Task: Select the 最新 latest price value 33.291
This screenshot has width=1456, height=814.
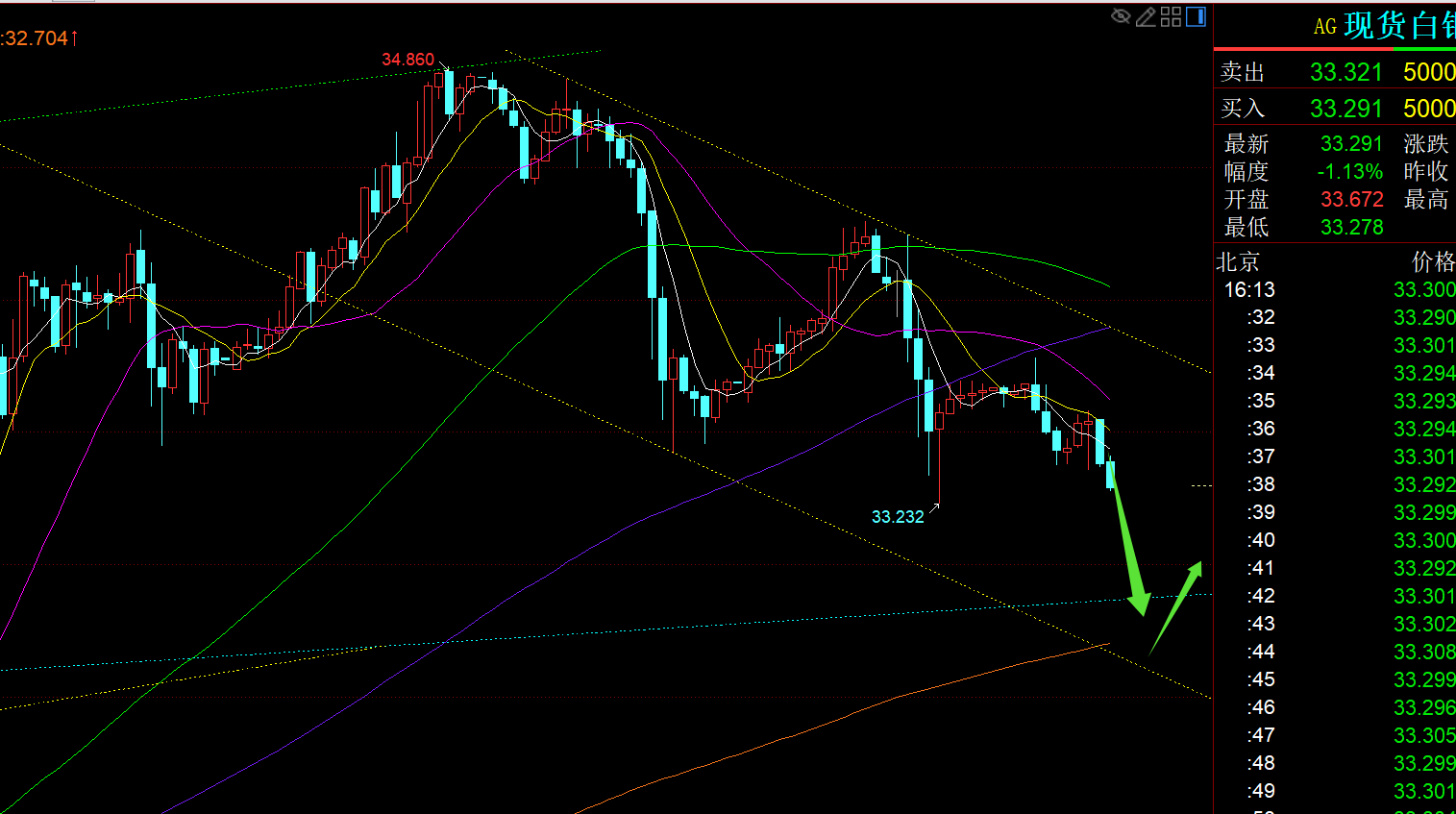Action: (1350, 144)
